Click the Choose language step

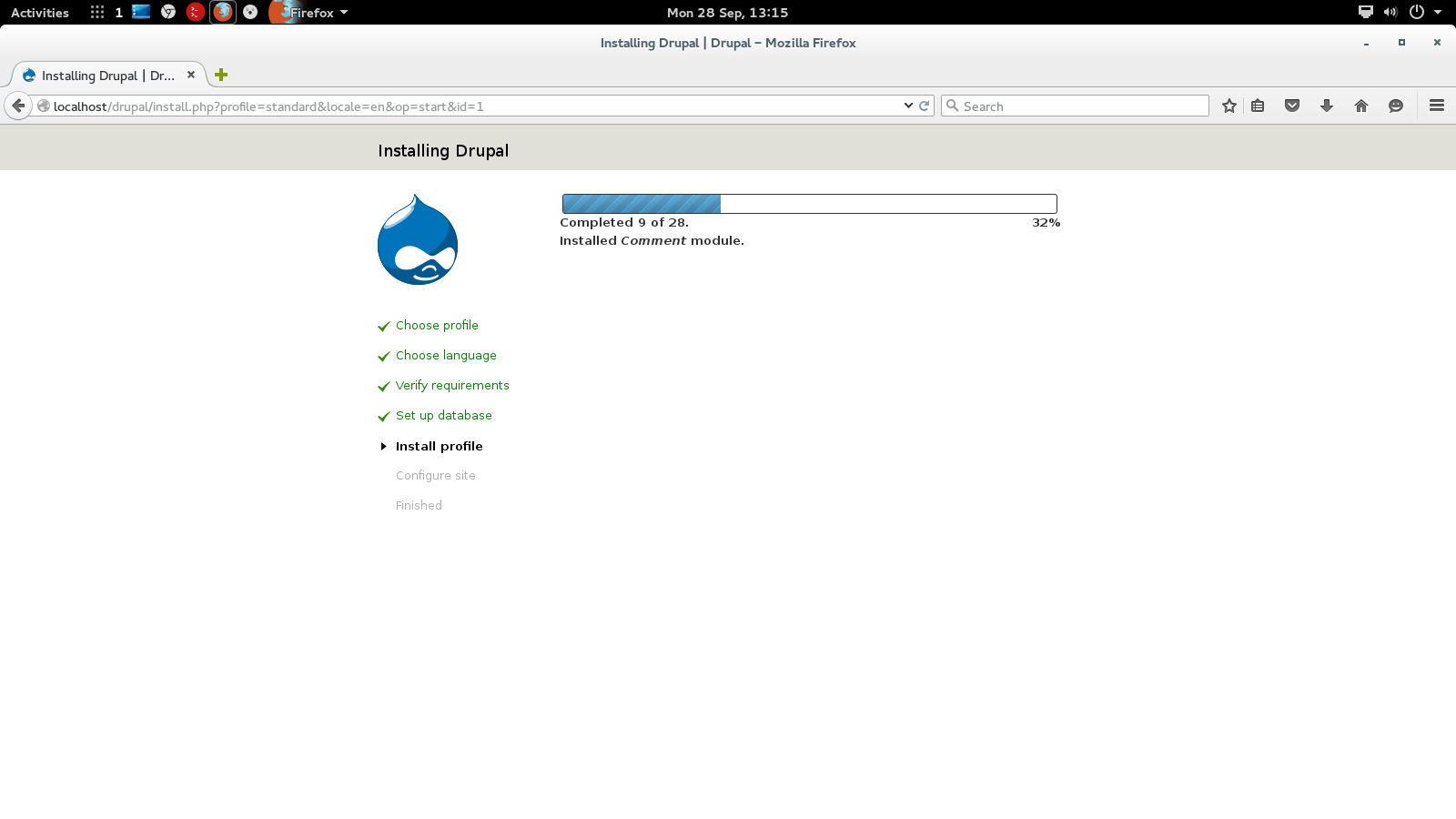[x=446, y=356]
